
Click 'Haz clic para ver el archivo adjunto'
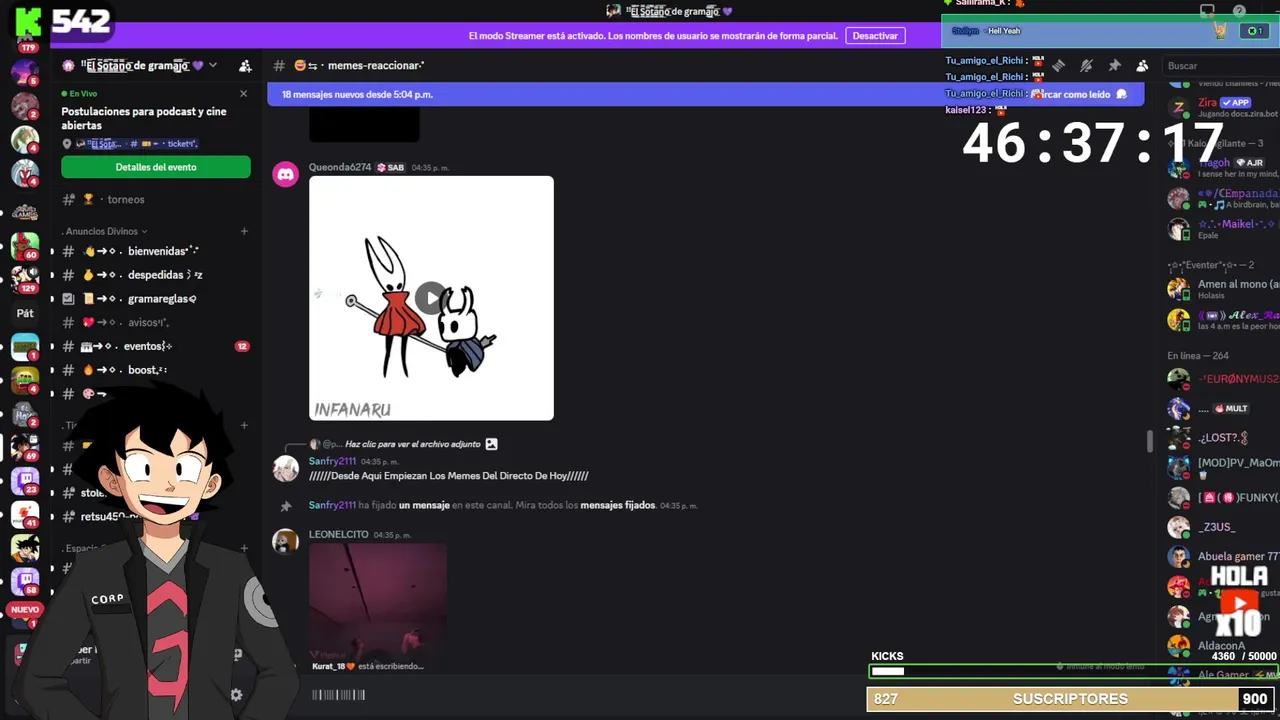(x=412, y=444)
